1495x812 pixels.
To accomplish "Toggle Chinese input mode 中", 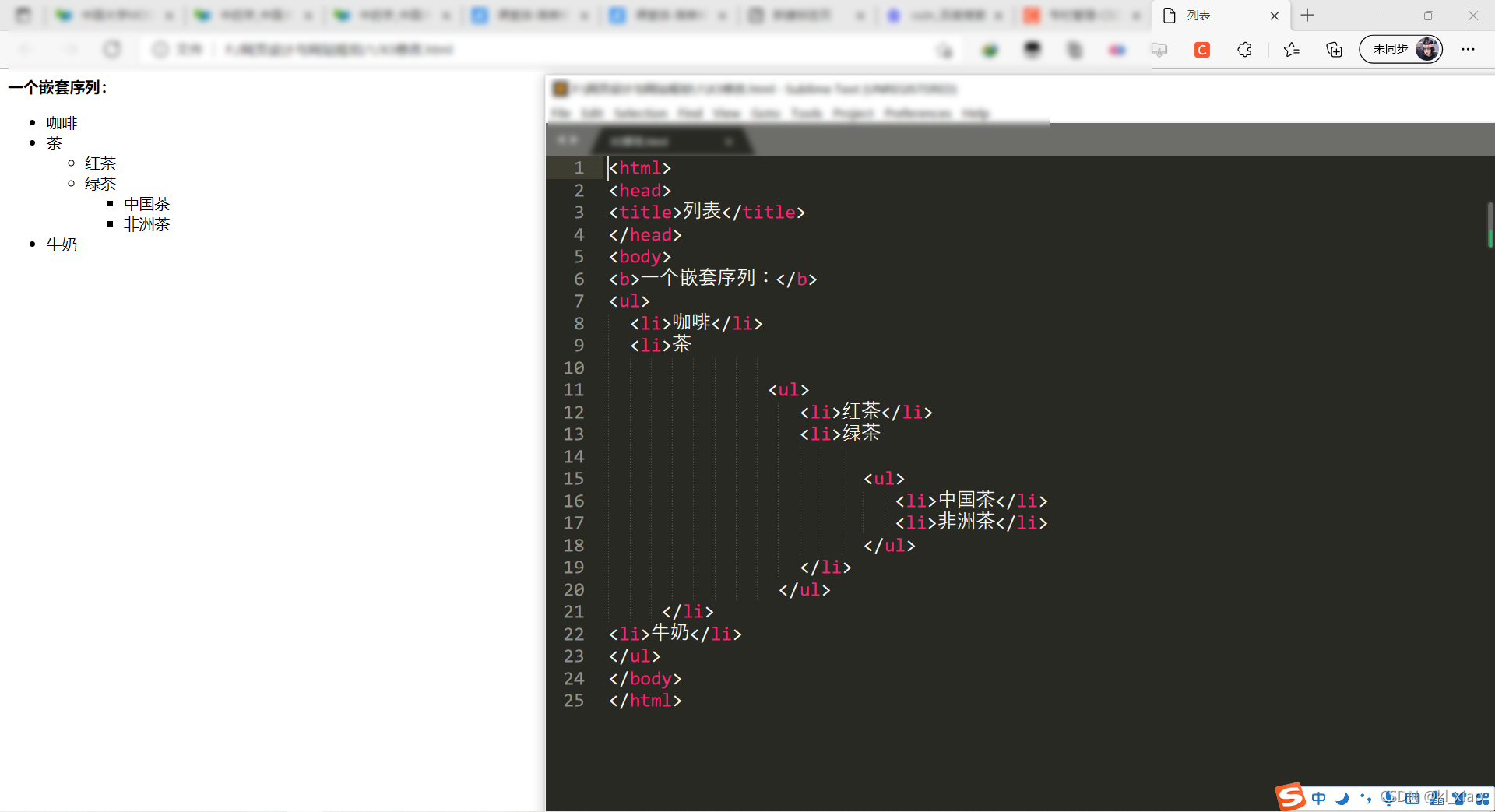I will click(1318, 798).
